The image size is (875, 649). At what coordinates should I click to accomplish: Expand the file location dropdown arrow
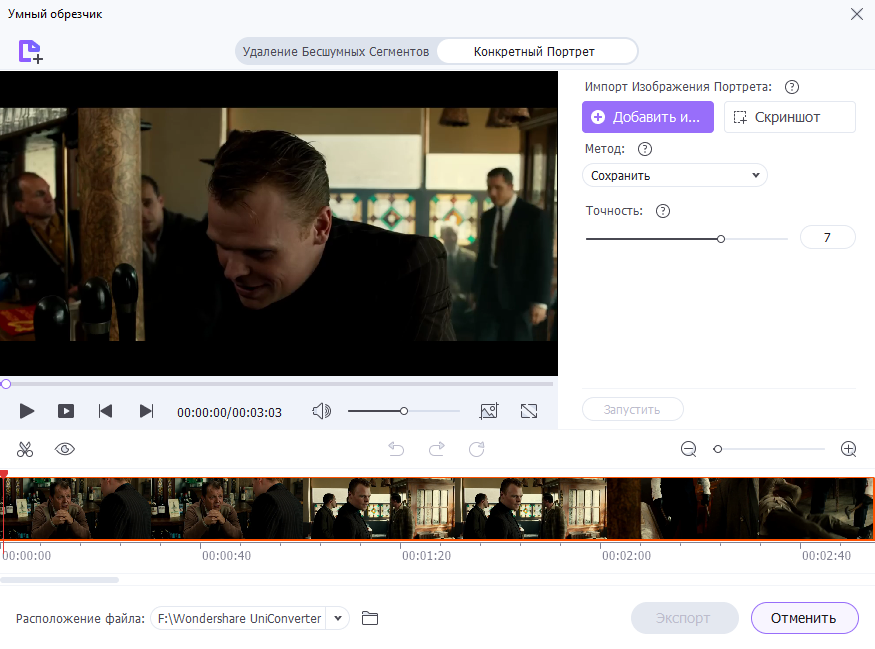(x=338, y=618)
